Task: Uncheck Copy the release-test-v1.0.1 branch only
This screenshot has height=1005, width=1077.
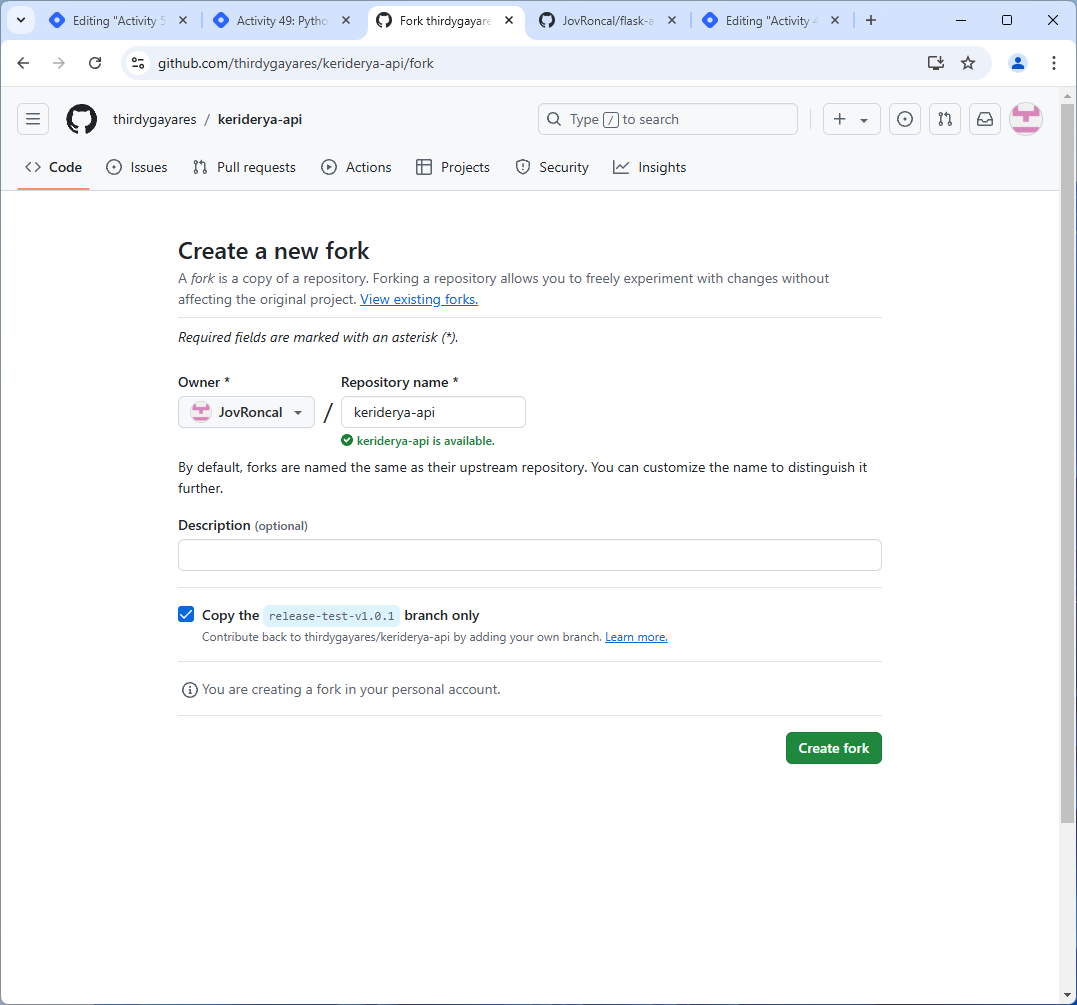Action: click(x=186, y=614)
